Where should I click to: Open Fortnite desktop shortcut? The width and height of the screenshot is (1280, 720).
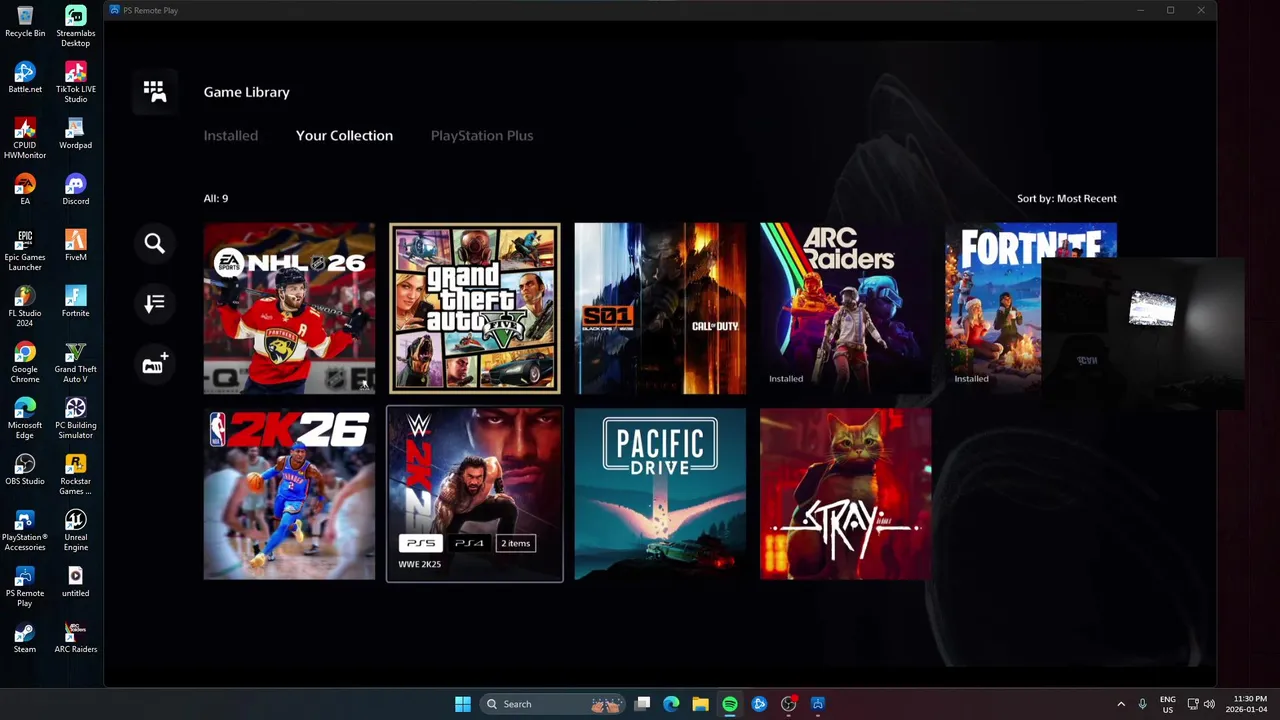point(75,302)
